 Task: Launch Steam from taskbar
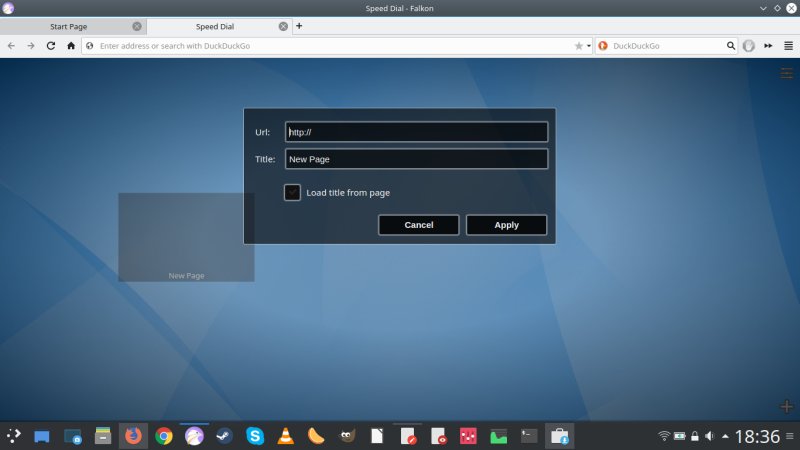[x=224, y=436]
